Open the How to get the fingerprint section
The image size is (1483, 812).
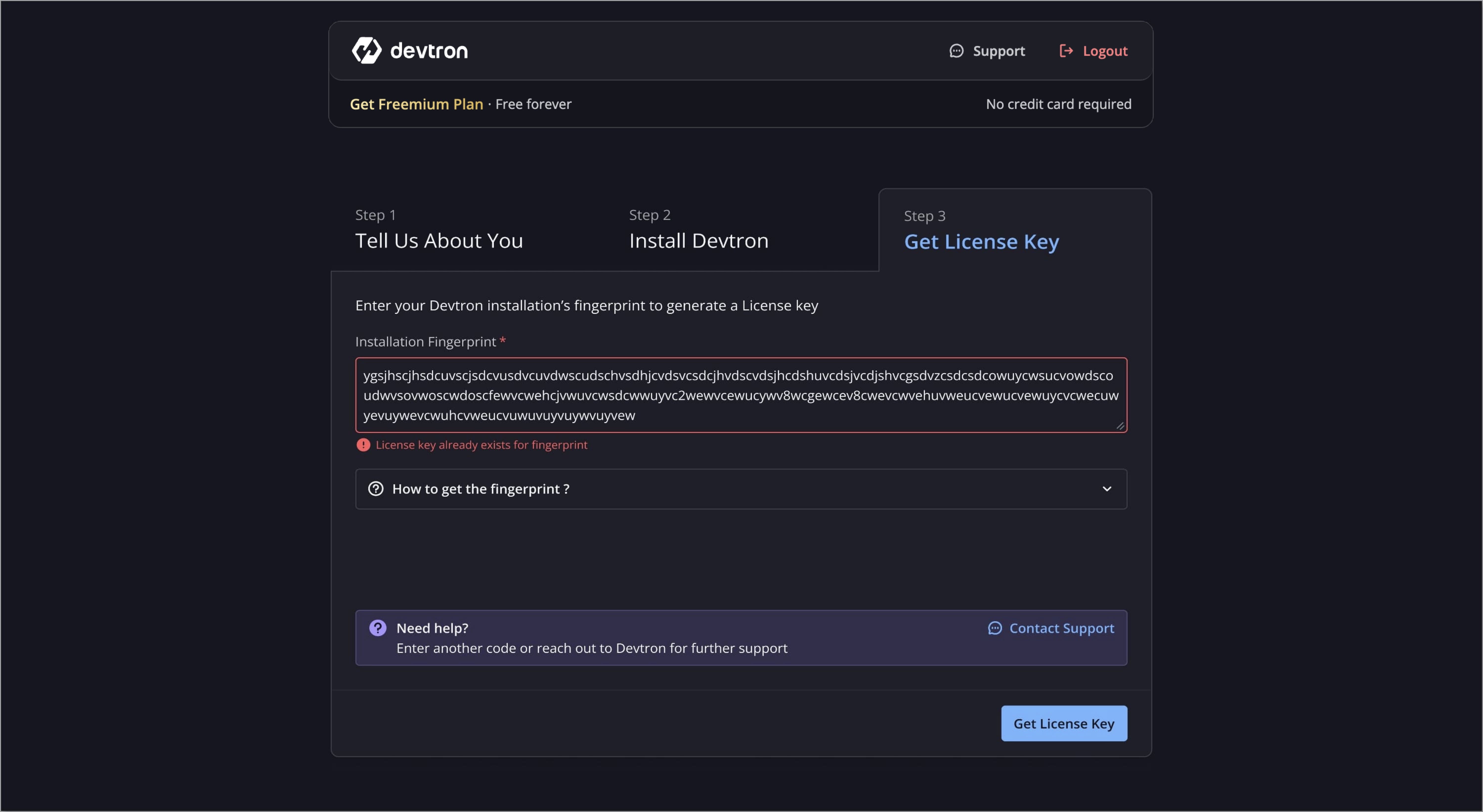click(x=741, y=489)
